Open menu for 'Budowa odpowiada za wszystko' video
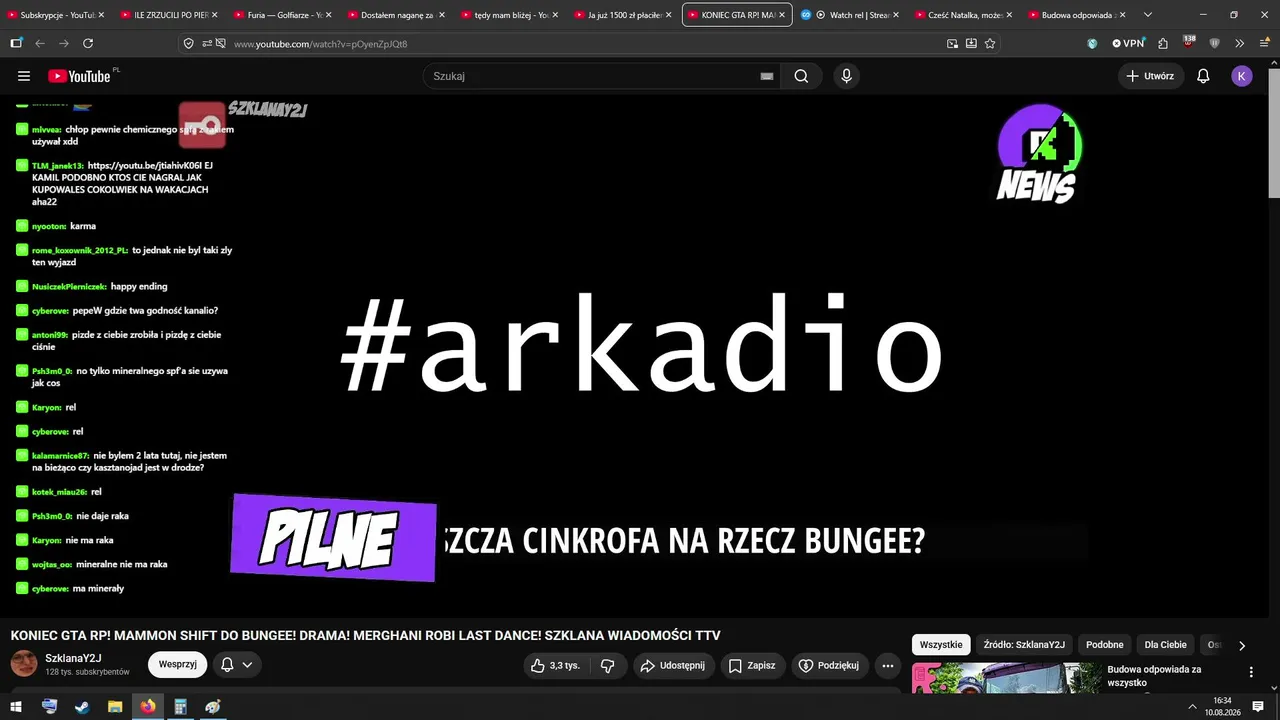 (1251, 672)
